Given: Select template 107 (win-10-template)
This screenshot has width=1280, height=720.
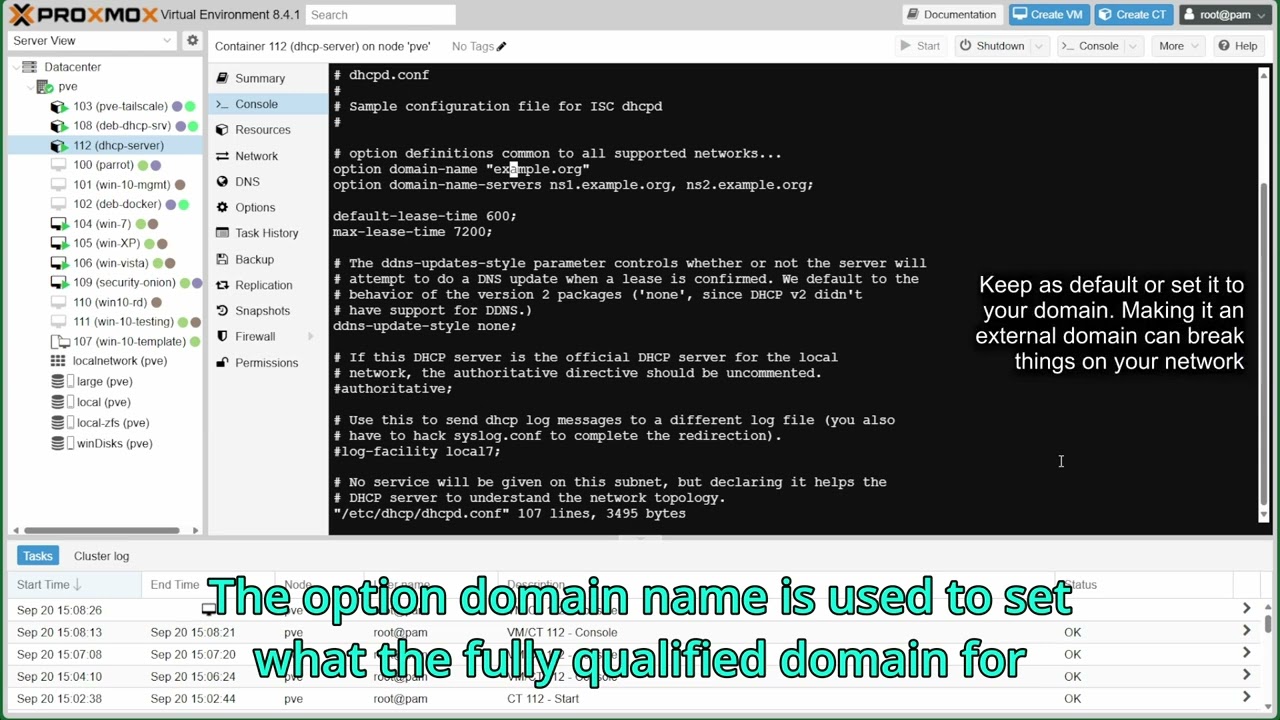Looking at the screenshot, I should click(x=129, y=341).
